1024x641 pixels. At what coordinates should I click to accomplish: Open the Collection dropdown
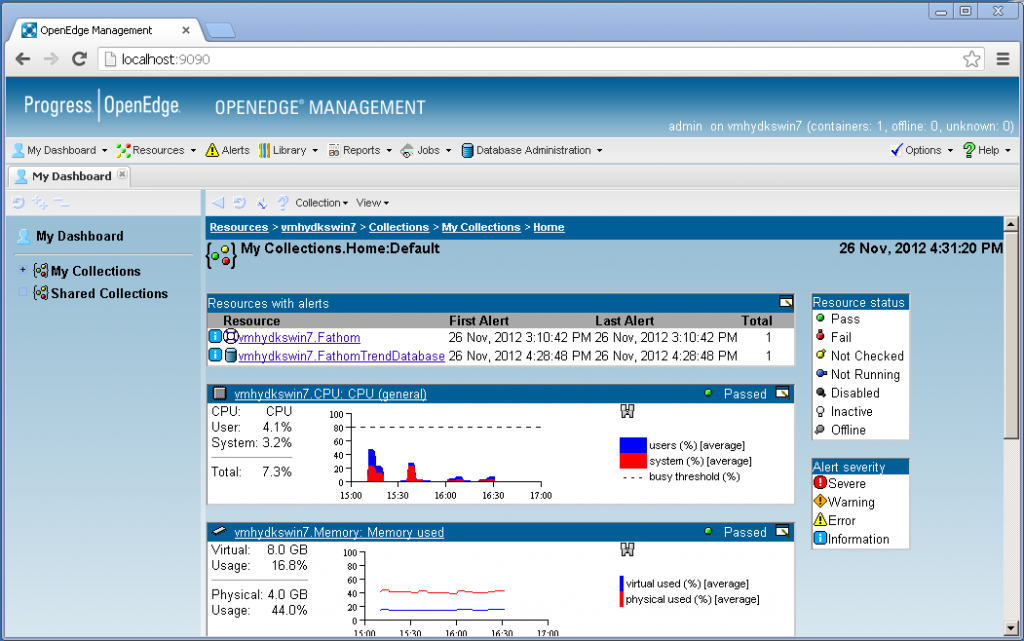[x=321, y=203]
